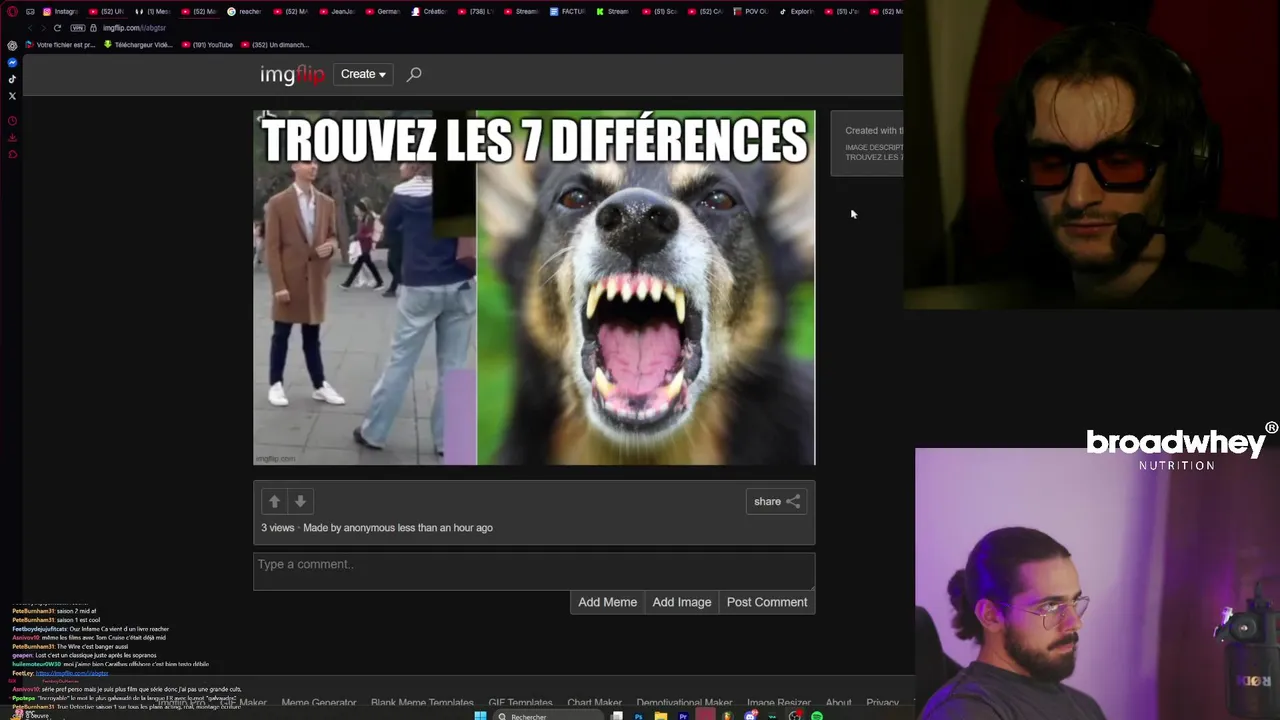Click '3 views' text under meme

tap(278, 528)
